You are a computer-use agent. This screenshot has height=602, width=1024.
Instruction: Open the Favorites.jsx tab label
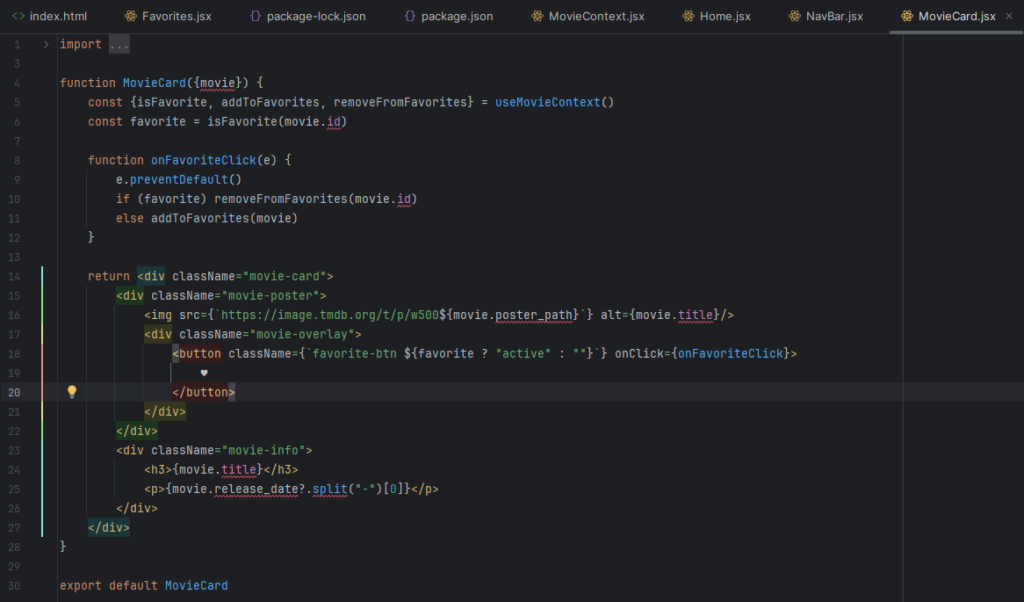click(176, 17)
